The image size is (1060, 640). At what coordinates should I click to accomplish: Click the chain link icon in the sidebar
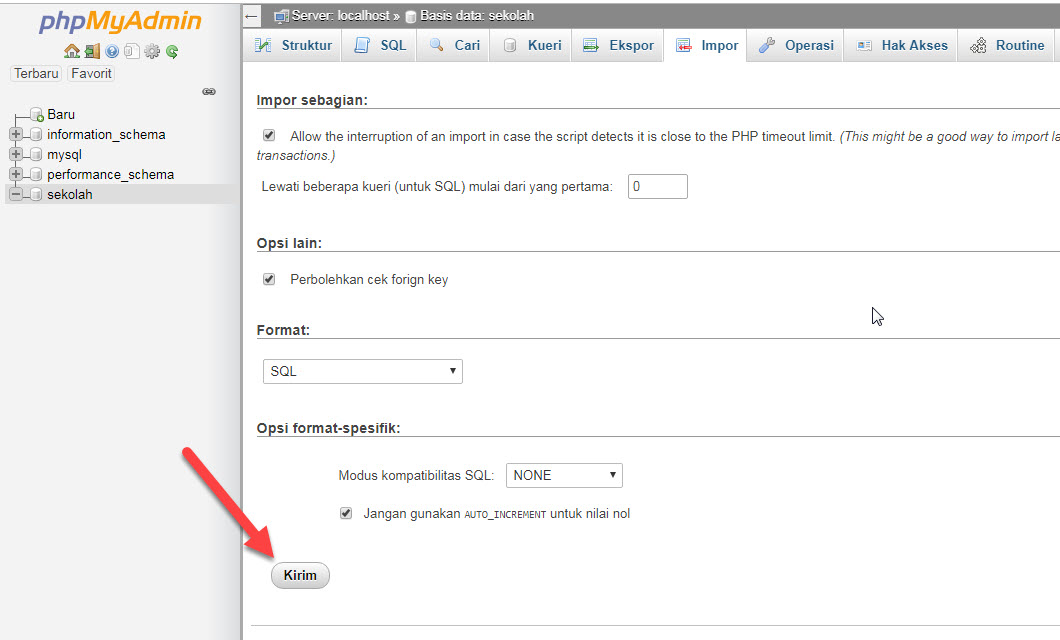208,91
